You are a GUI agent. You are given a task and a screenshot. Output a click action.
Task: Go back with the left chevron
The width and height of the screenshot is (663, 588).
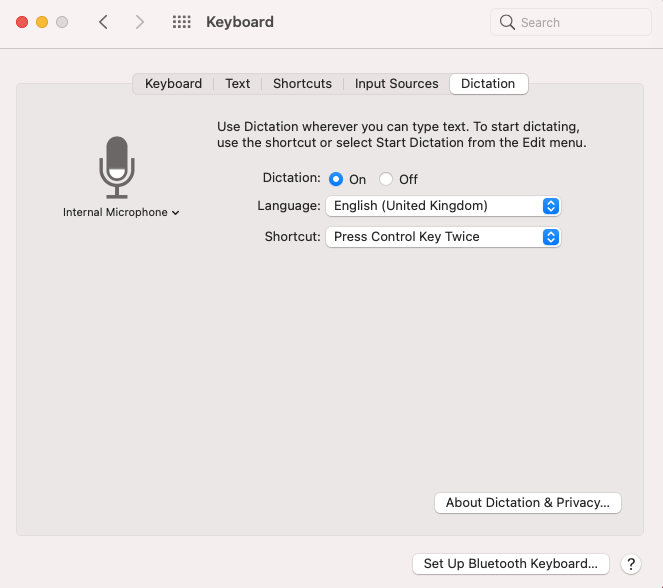tap(103, 22)
